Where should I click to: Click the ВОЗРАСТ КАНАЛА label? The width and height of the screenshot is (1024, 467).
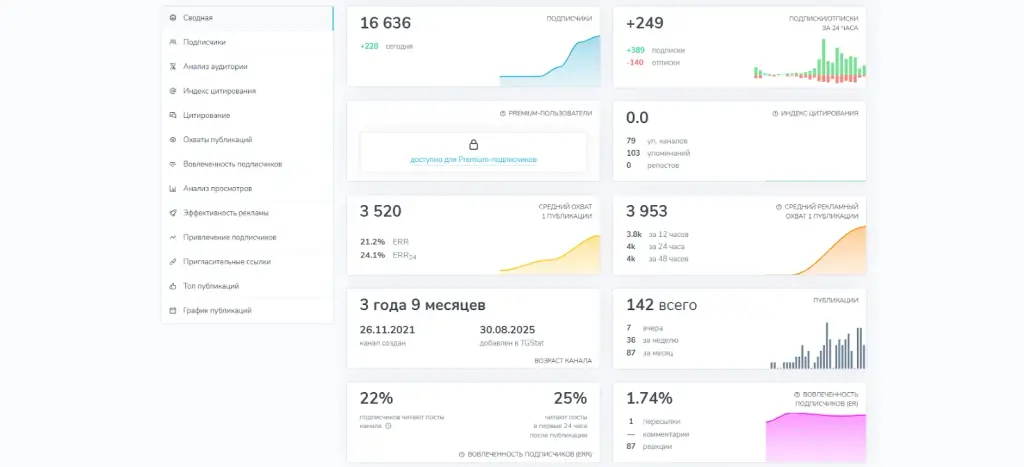coord(564,361)
